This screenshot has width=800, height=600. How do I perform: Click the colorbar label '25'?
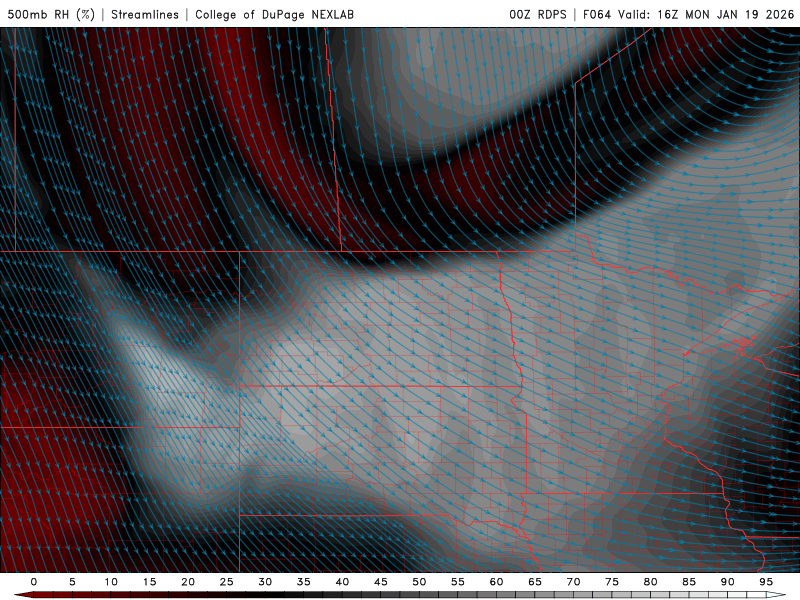227,582
